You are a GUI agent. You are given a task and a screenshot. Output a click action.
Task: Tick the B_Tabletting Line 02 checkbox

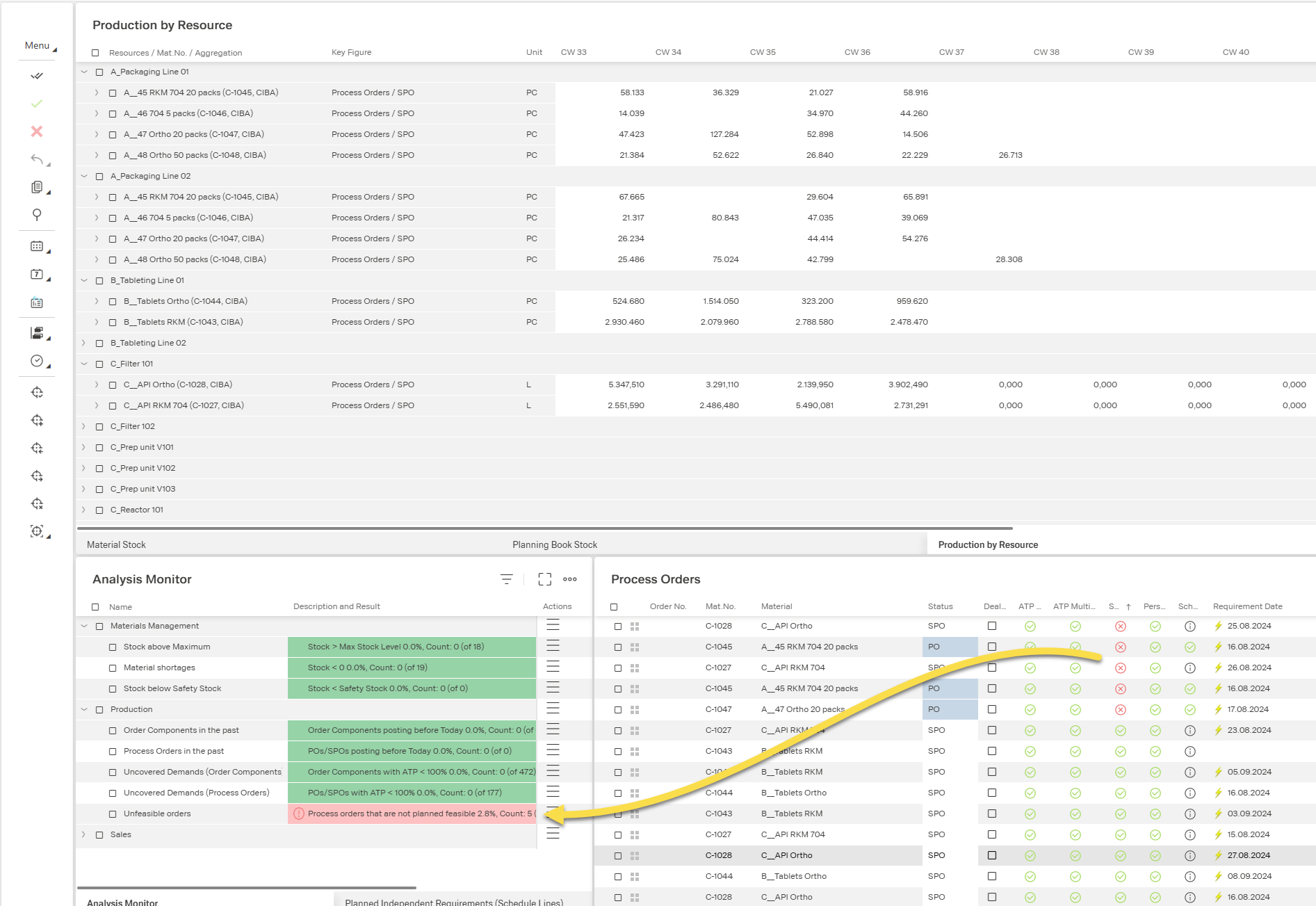99,343
